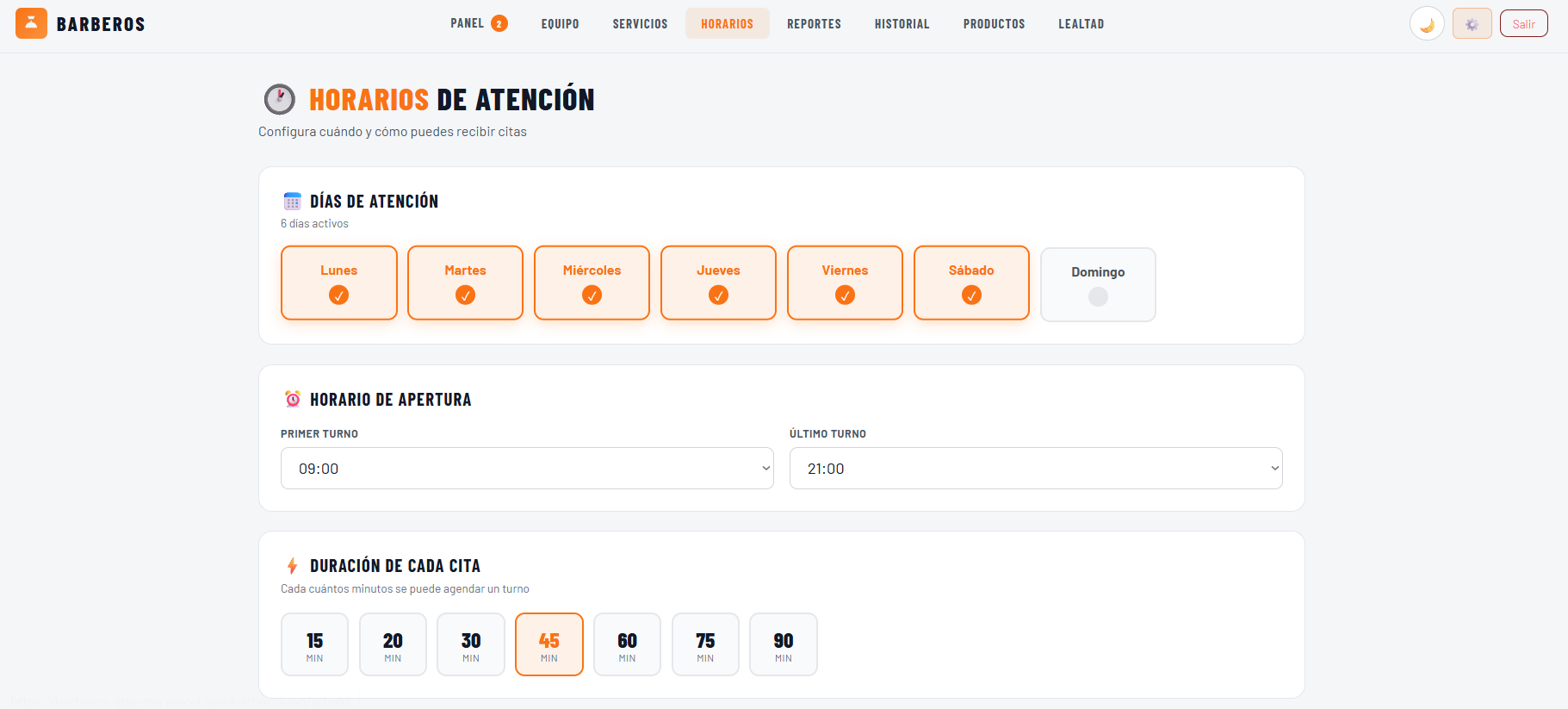The image size is (1568, 709).
Task: Enable Domingo as a working day
Action: coord(1098,284)
